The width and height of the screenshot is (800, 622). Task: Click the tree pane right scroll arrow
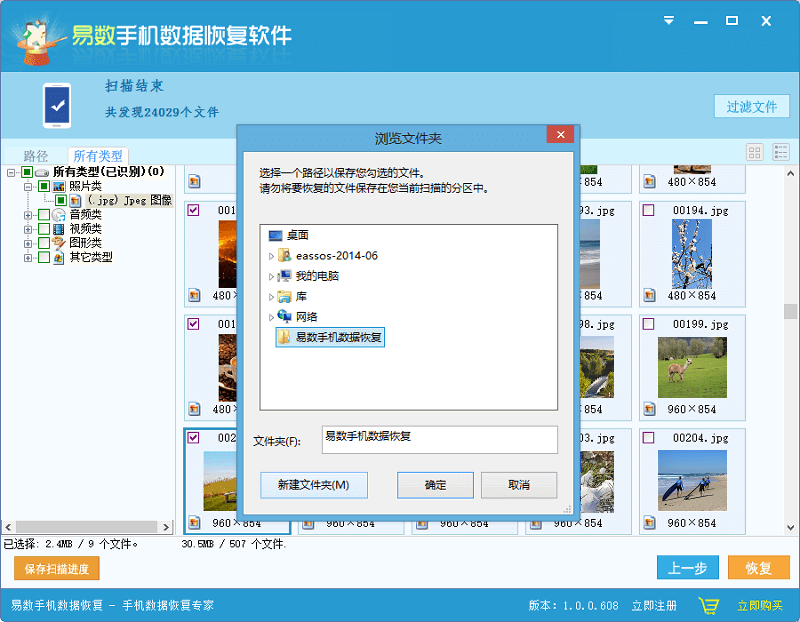coord(166,527)
